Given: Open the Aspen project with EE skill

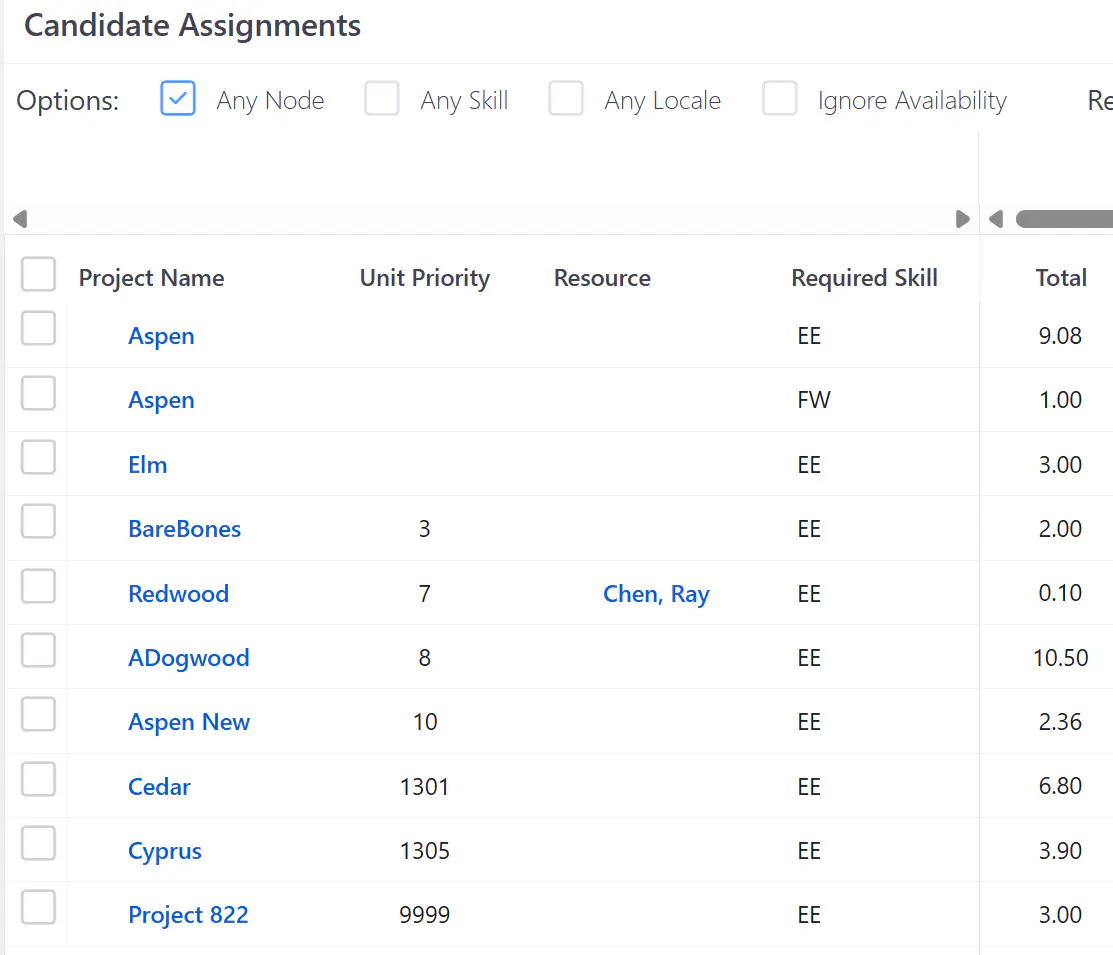Looking at the screenshot, I should pyautogui.click(x=161, y=337).
